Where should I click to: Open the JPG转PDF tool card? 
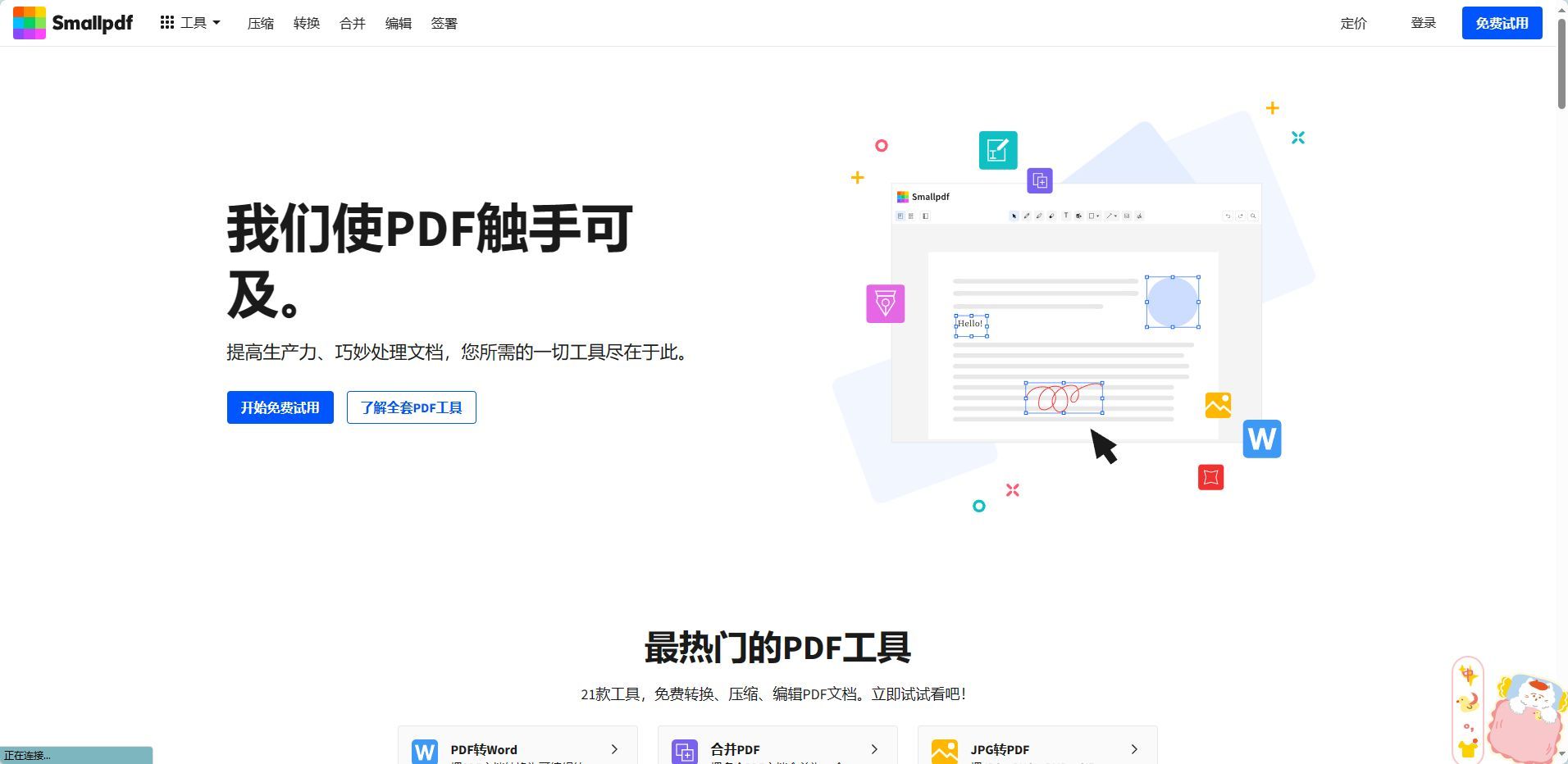(1037, 745)
